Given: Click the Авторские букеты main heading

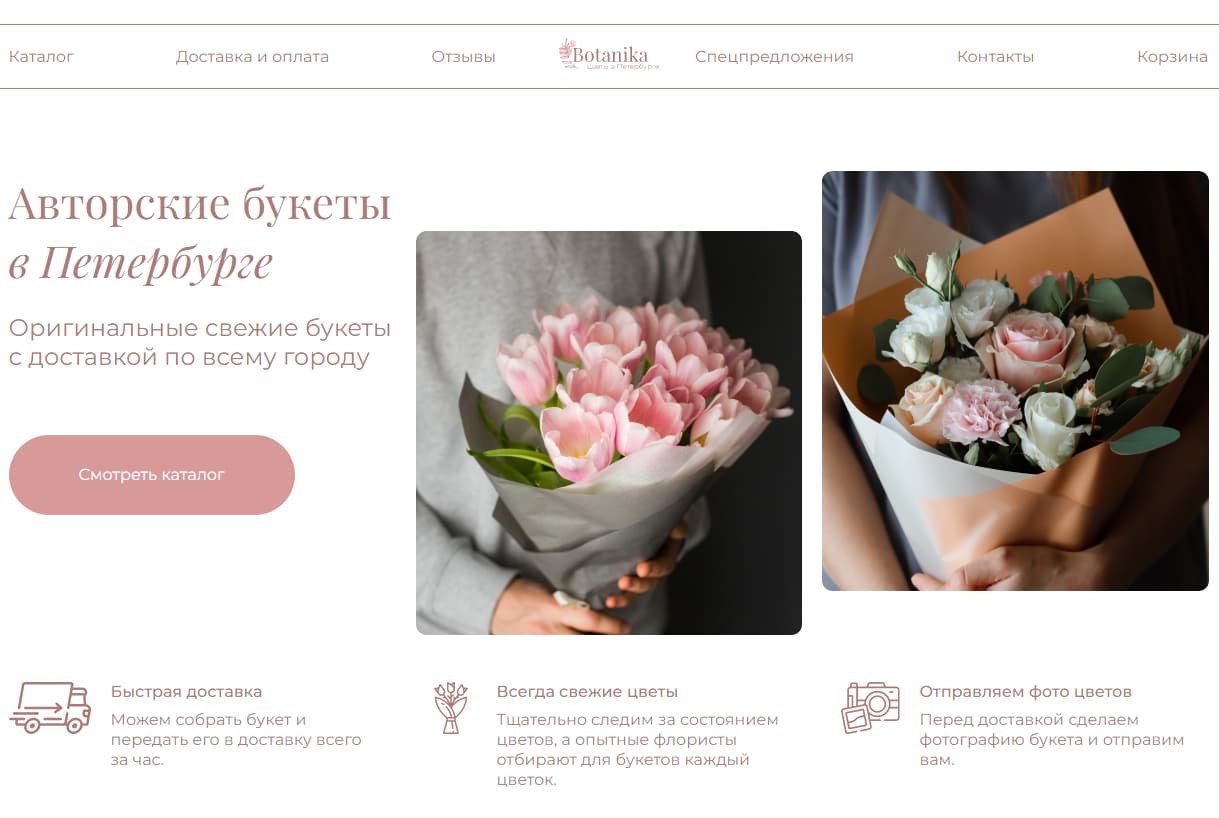Looking at the screenshot, I should 200,205.
